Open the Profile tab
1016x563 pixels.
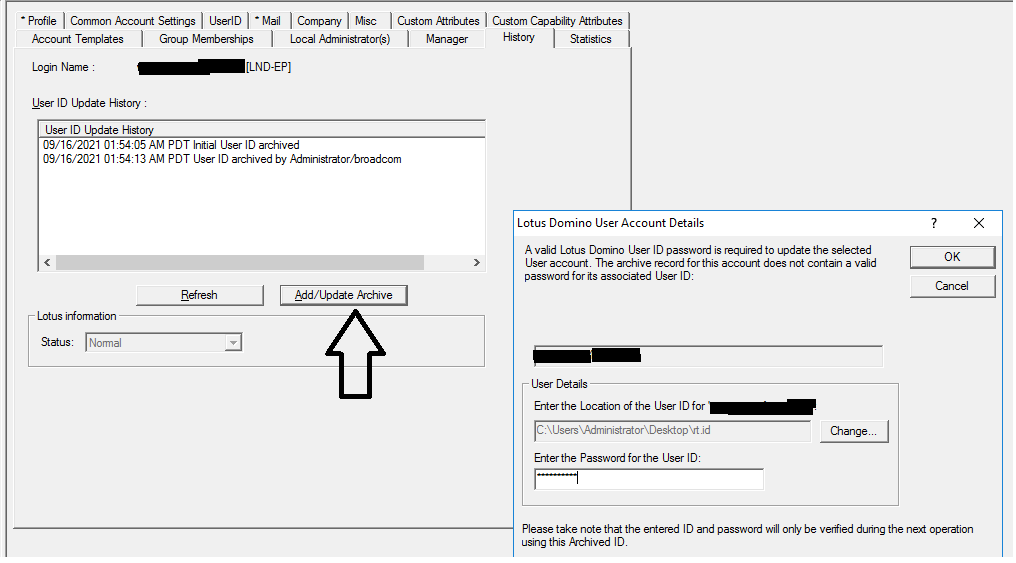click(x=39, y=21)
